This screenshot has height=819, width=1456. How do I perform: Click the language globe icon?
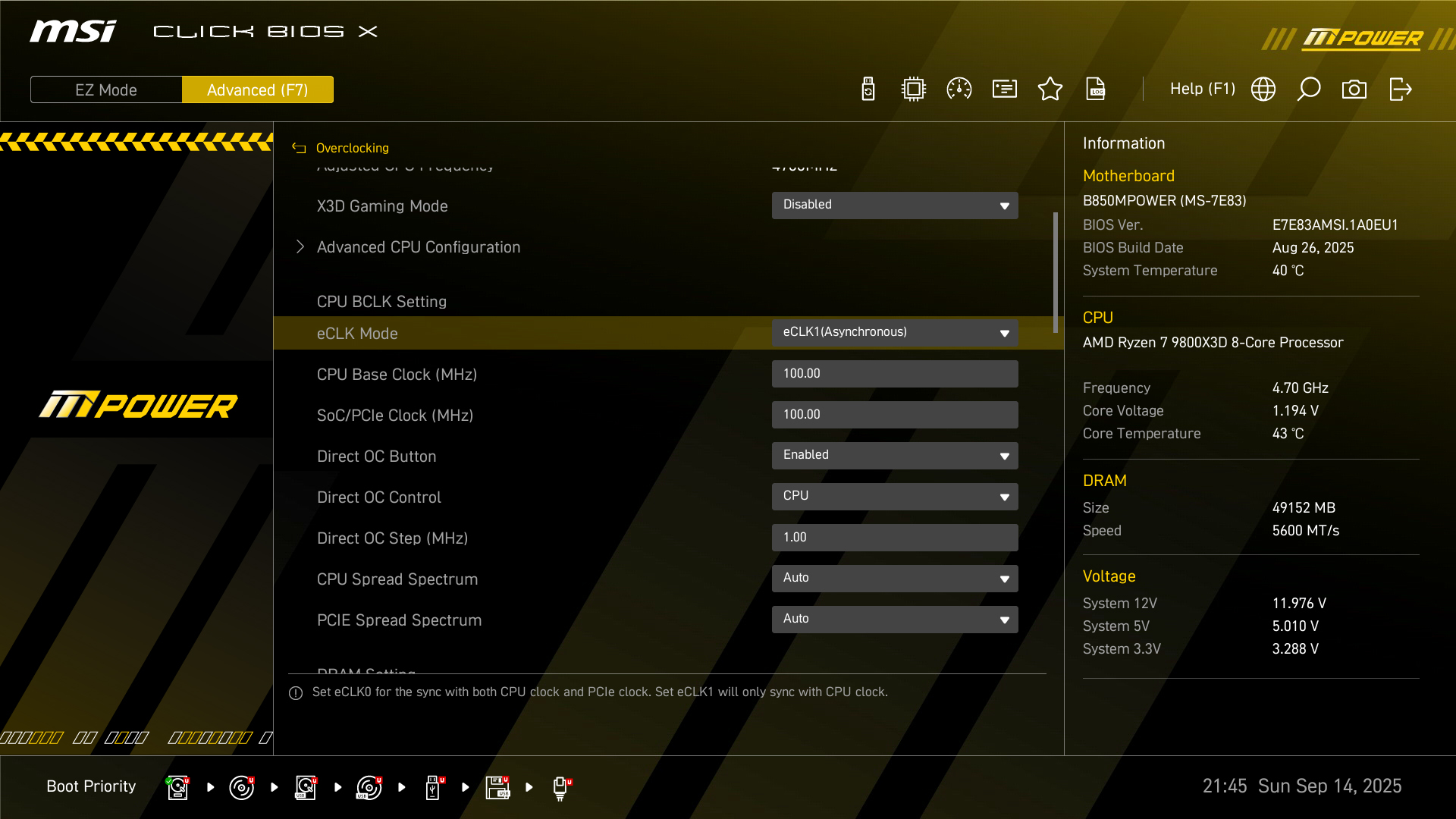[1263, 89]
